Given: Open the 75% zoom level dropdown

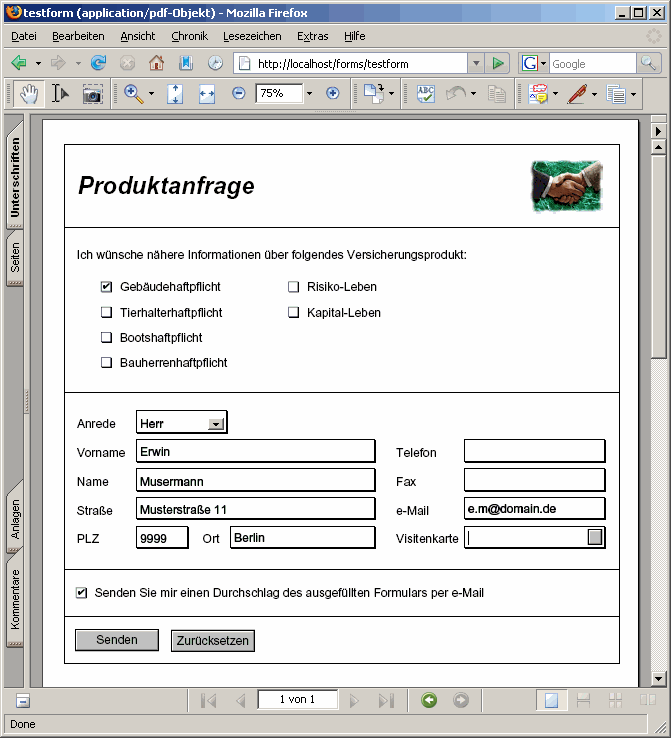Looking at the screenshot, I should pos(309,93).
